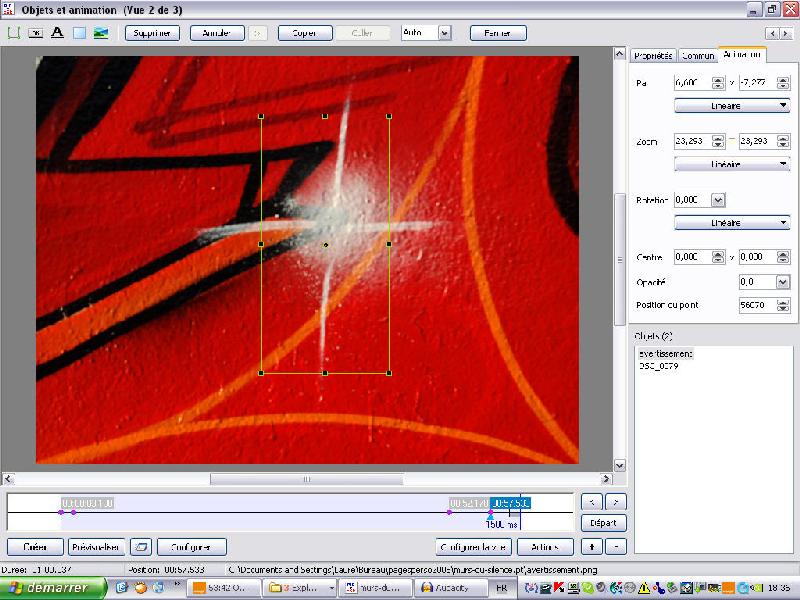Viewport: 800px width, 600px height.
Task: Select the highlighted 00:57.533 keypoint label
Action: point(510,504)
